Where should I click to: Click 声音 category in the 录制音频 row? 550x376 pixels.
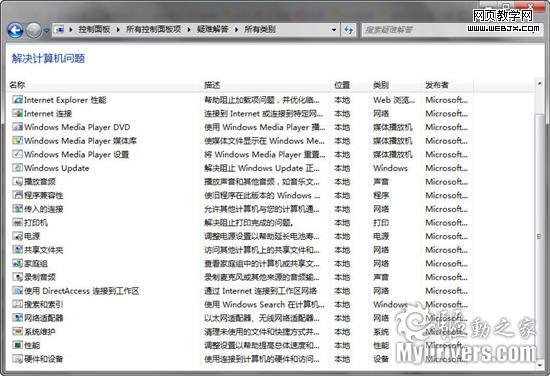pyautogui.click(x=381, y=277)
